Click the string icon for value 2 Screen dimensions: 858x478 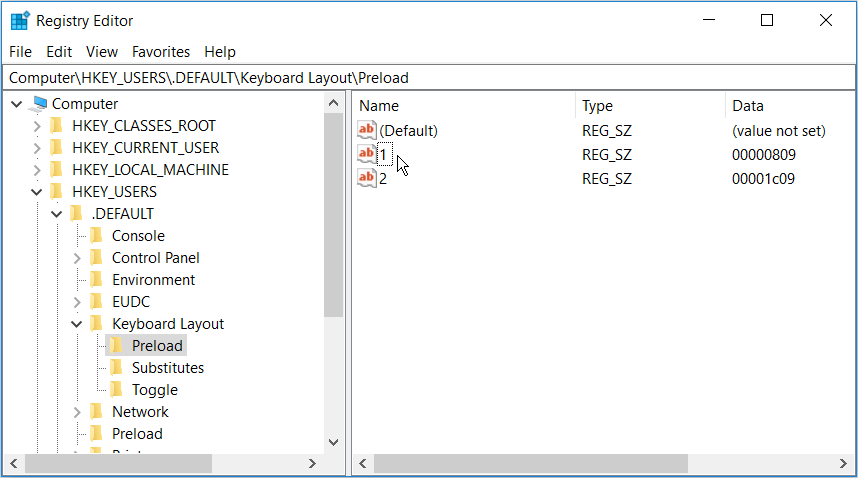coord(367,179)
